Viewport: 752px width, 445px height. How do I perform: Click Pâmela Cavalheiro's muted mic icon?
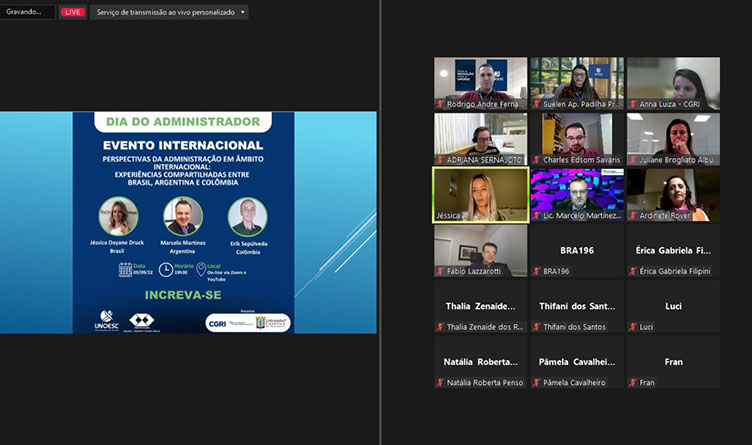click(x=537, y=383)
